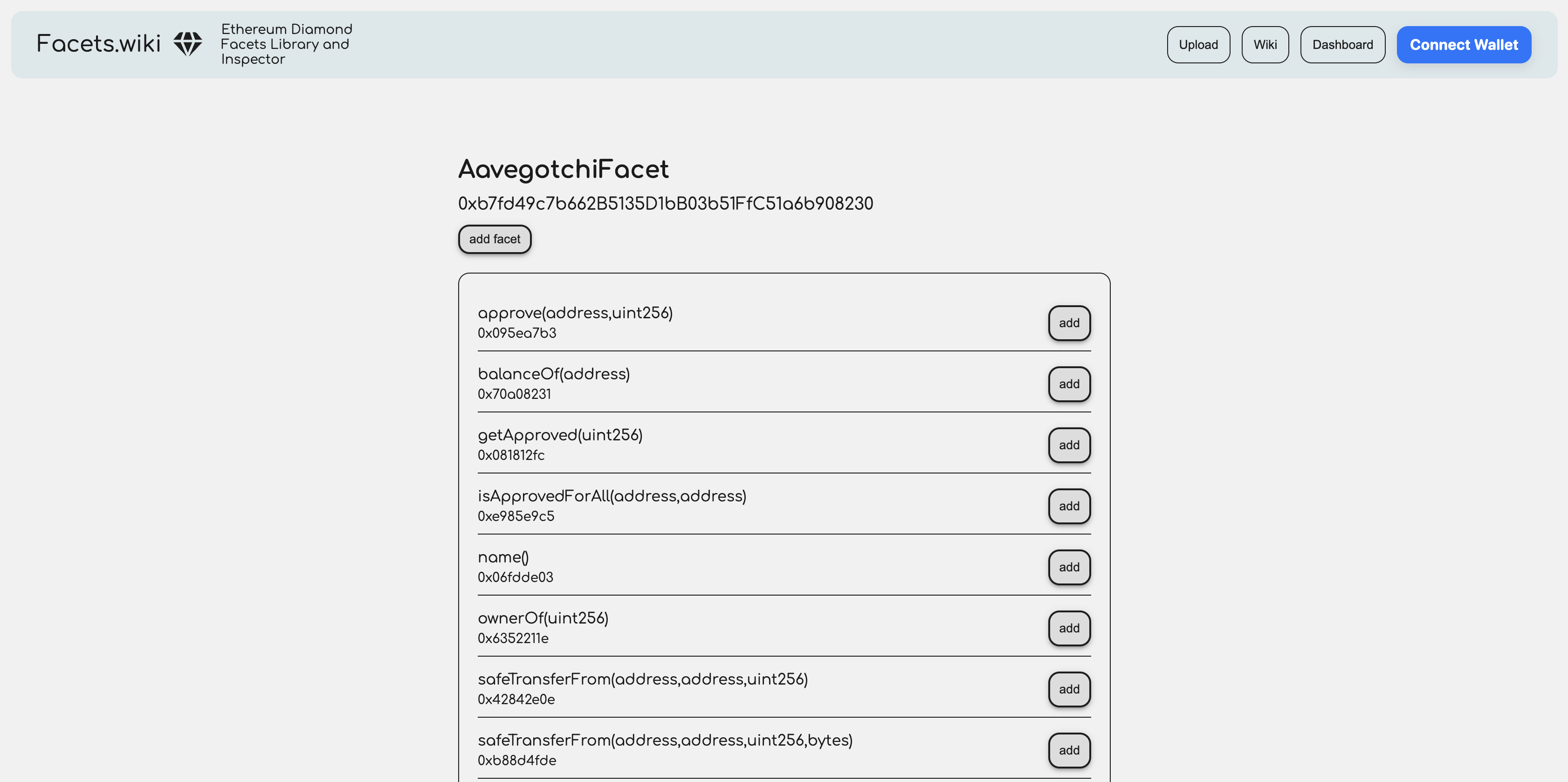1568x782 pixels.
Task: Click the Wiki navigation icon
Action: tap(1265, 44)
